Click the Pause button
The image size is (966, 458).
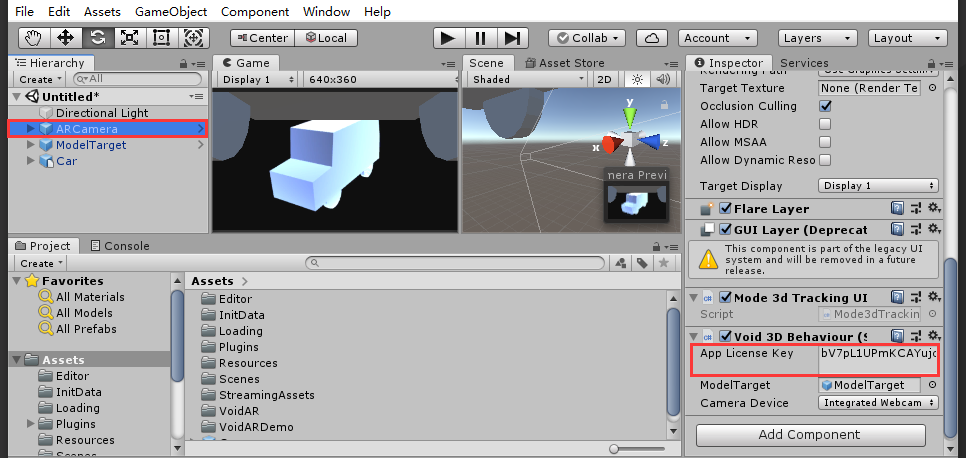[x=480, y=38]
